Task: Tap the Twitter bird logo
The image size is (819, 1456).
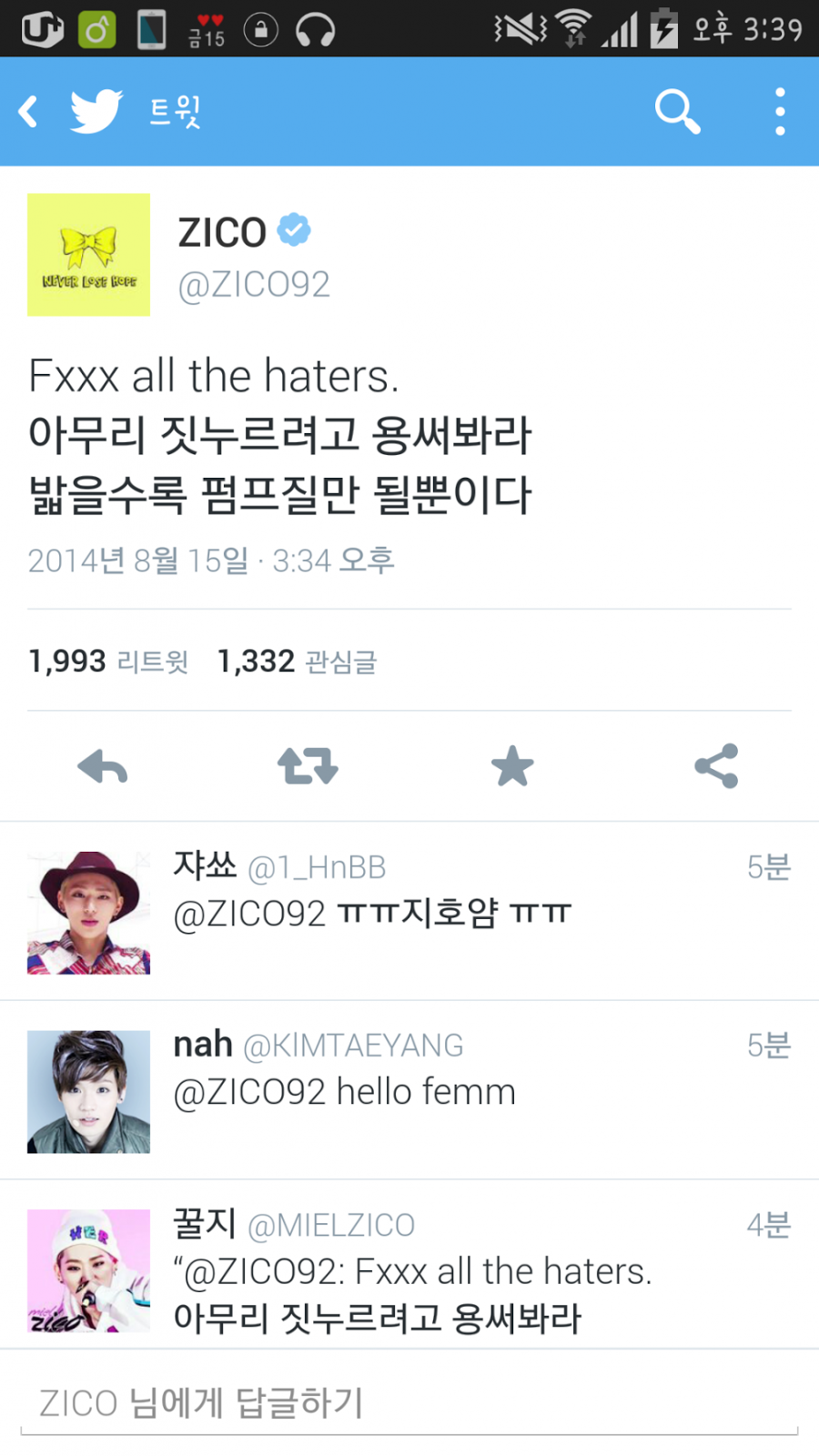Action: coord(96,111)
